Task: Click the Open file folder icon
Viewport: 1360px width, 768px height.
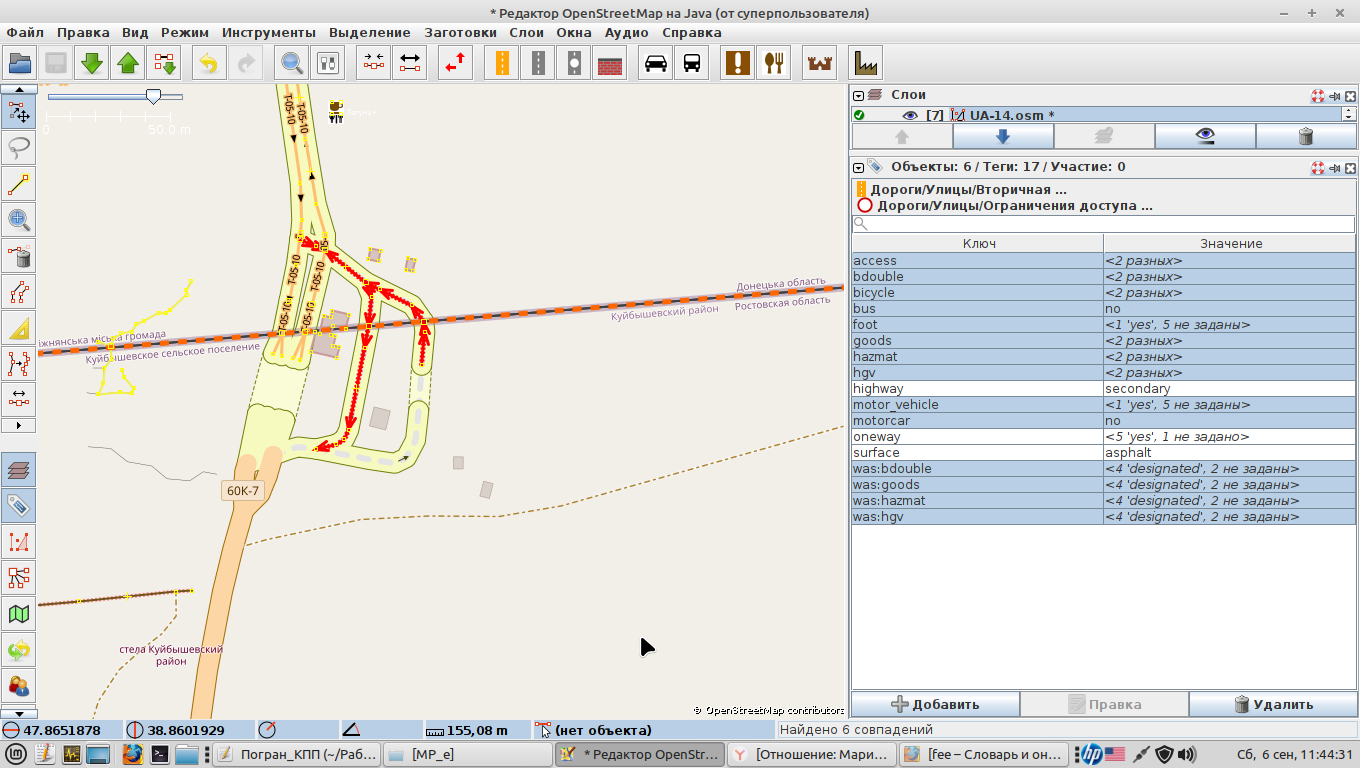Action: point(20,63)
